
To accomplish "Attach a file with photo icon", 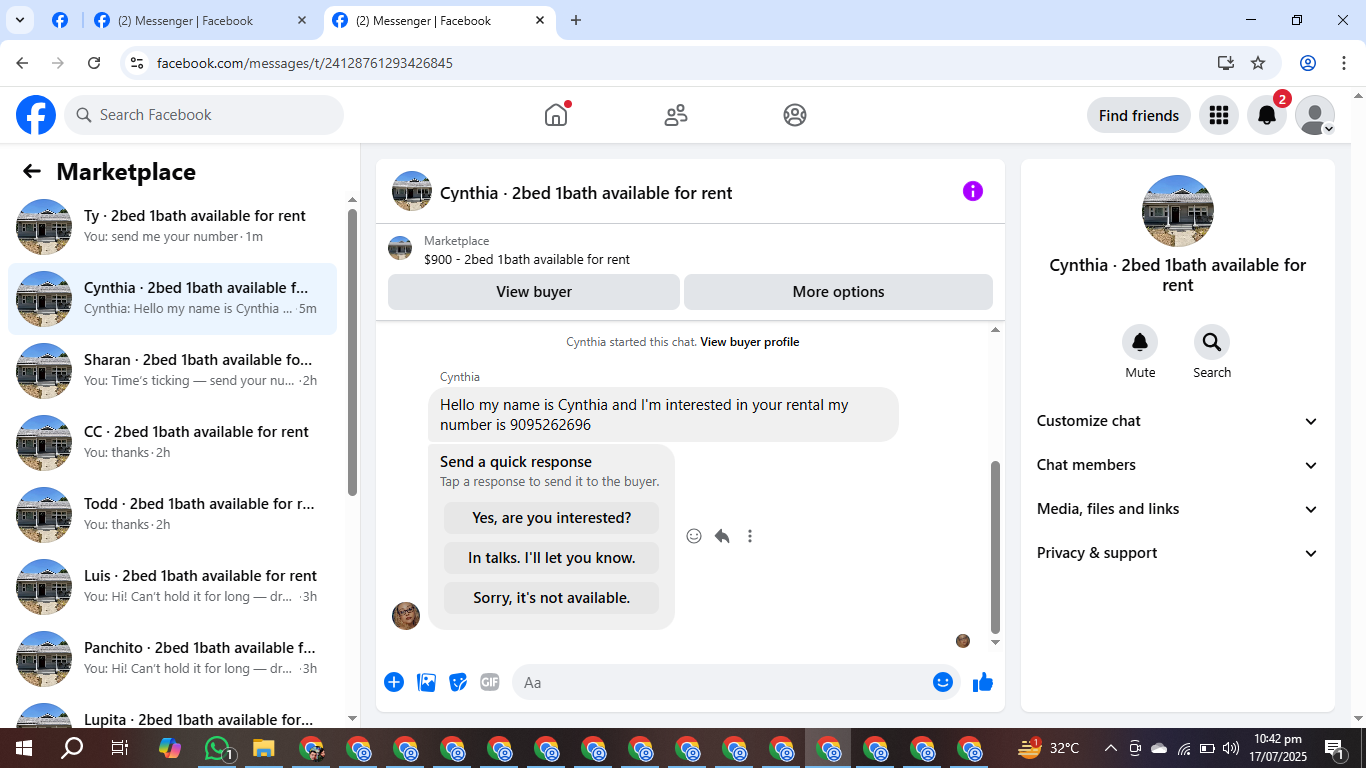I will 426,682.
